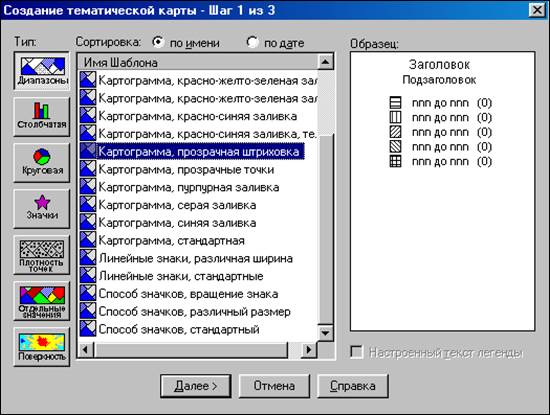Sort templates по дате
The width and height of the screenshot is (550, 415).
coord(275,43)
